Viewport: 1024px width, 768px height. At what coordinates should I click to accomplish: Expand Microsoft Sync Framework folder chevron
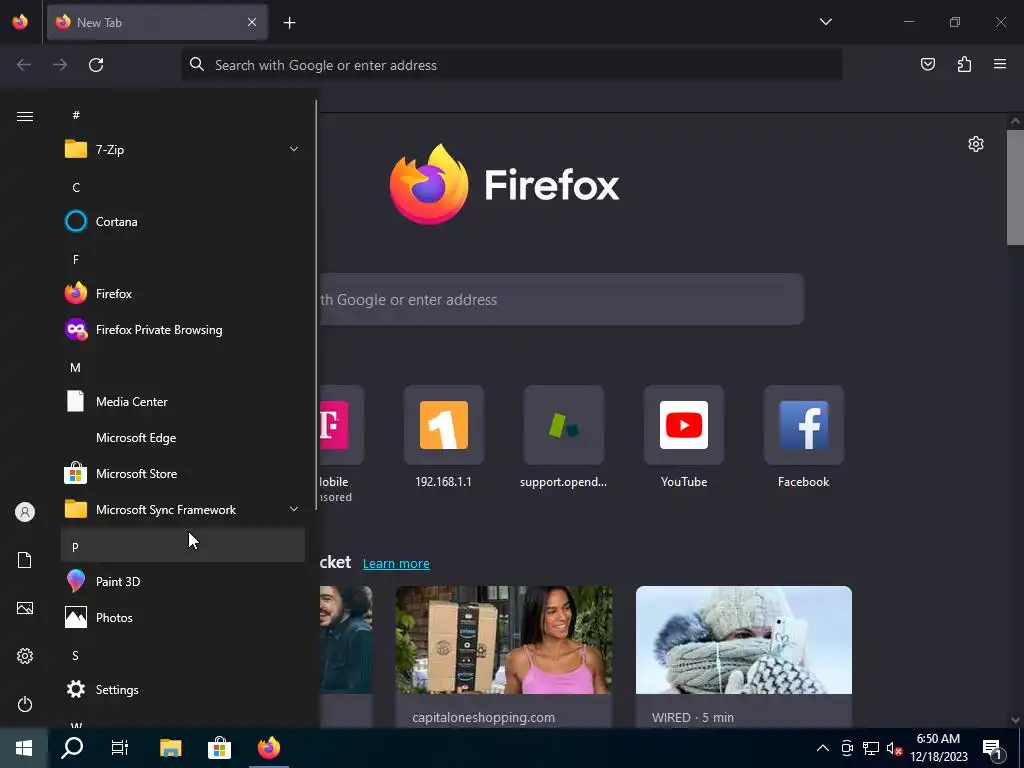294,509
